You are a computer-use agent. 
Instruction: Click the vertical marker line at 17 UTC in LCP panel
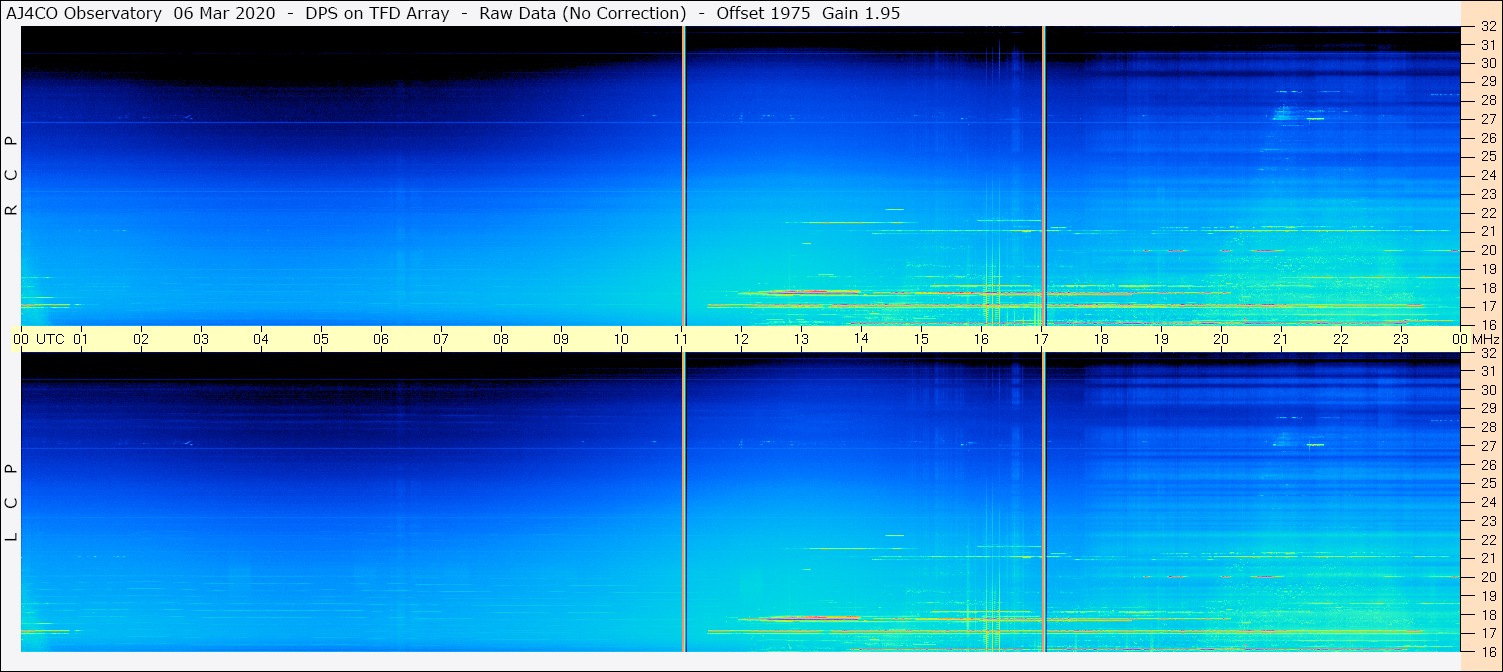(x=1044, y=502)
